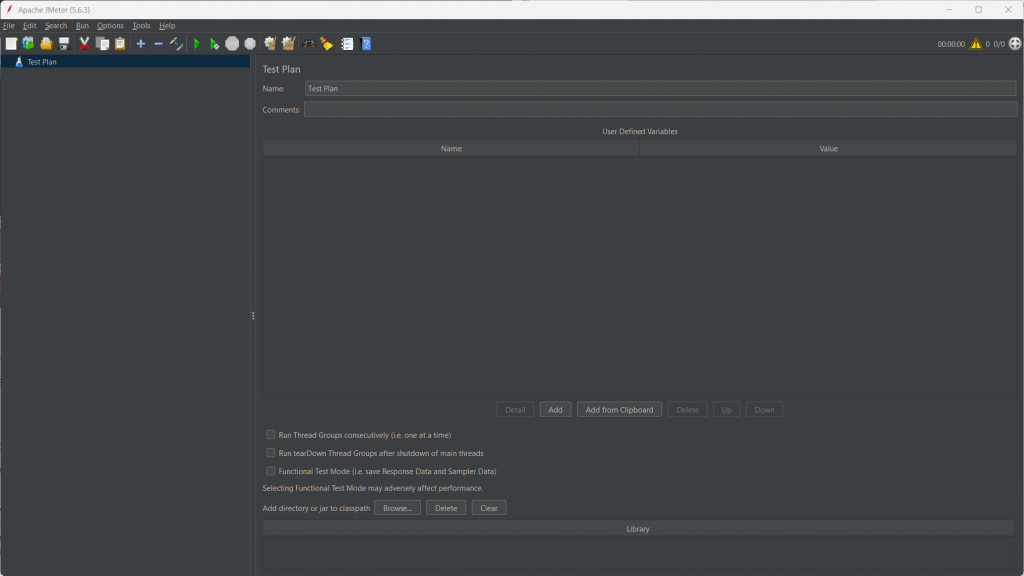Viewport: 1024px width, 576px height.
Task: Collapse all nodes with minus icon
Action: pos(158,44)
